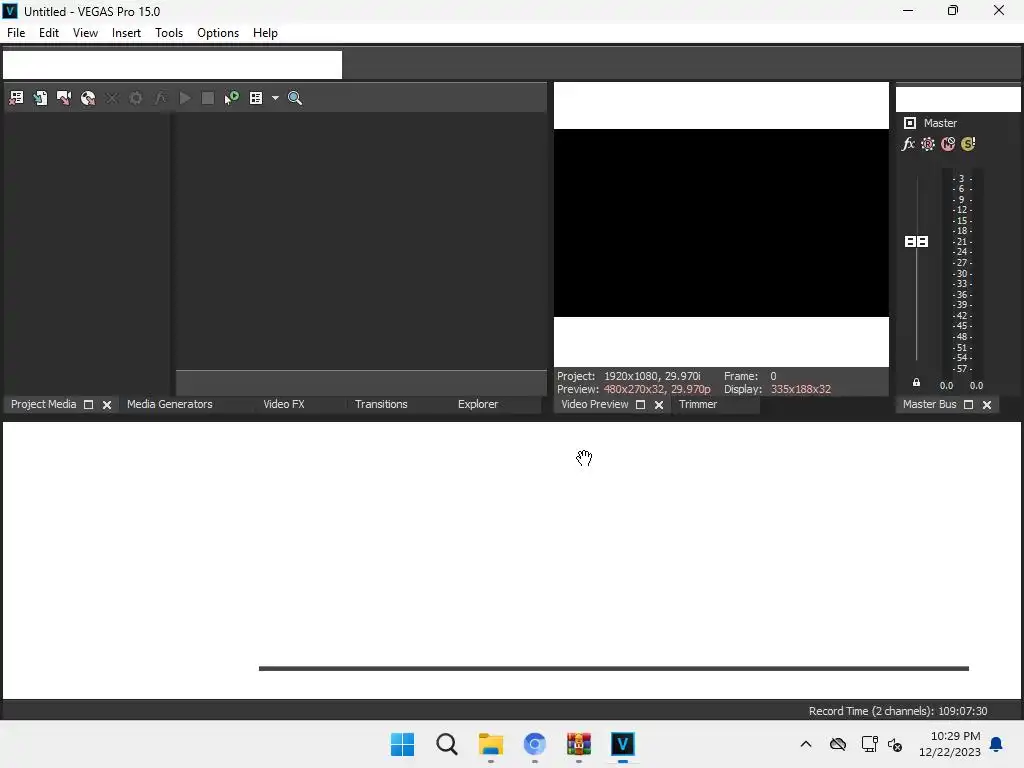
Task: Show hidden system tray icons
Action: (806, 744)
